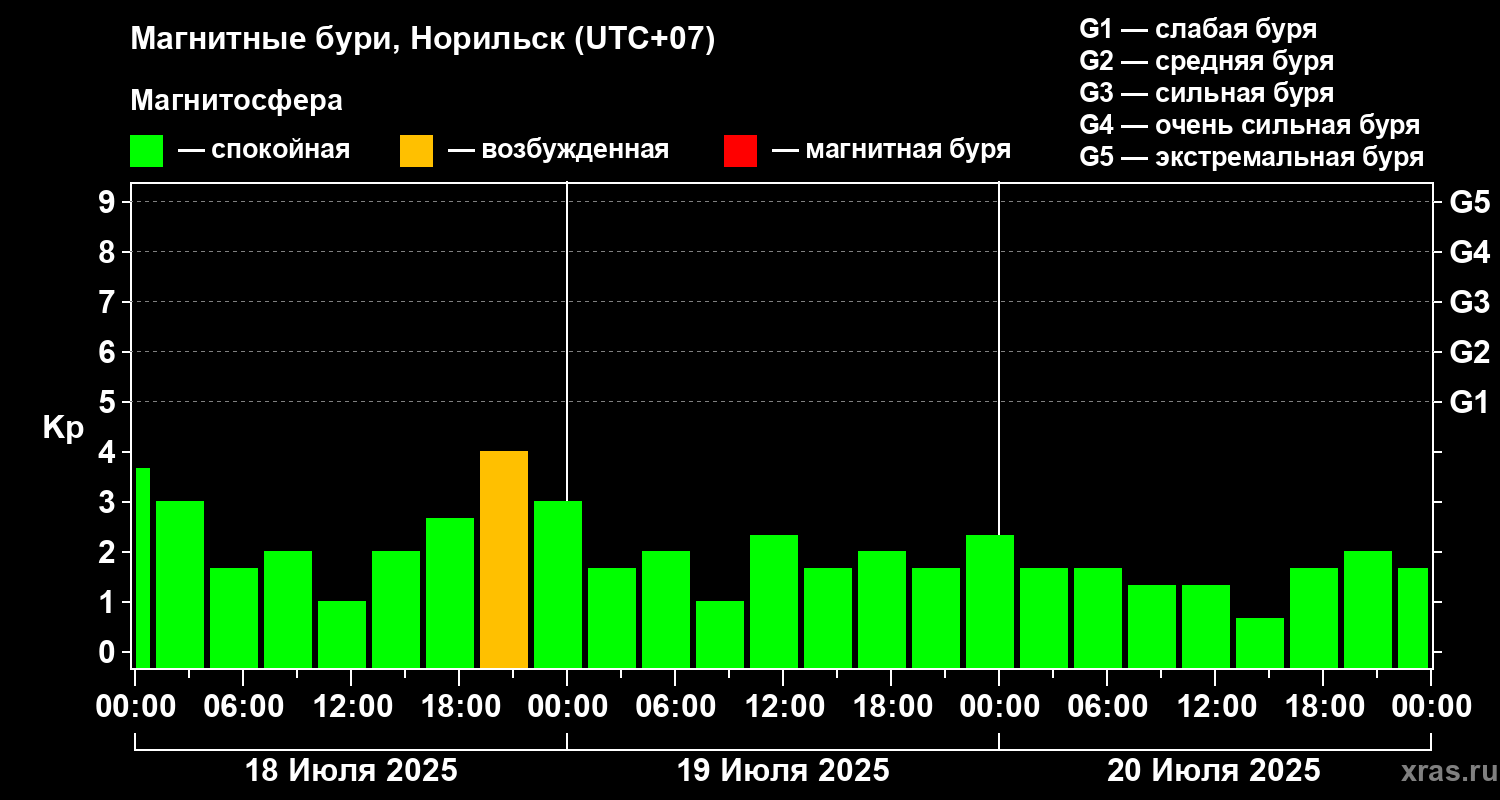Click the '— спокойная' legend label
The width and height of the screenshot is (1500, 800).
[264, 151]
